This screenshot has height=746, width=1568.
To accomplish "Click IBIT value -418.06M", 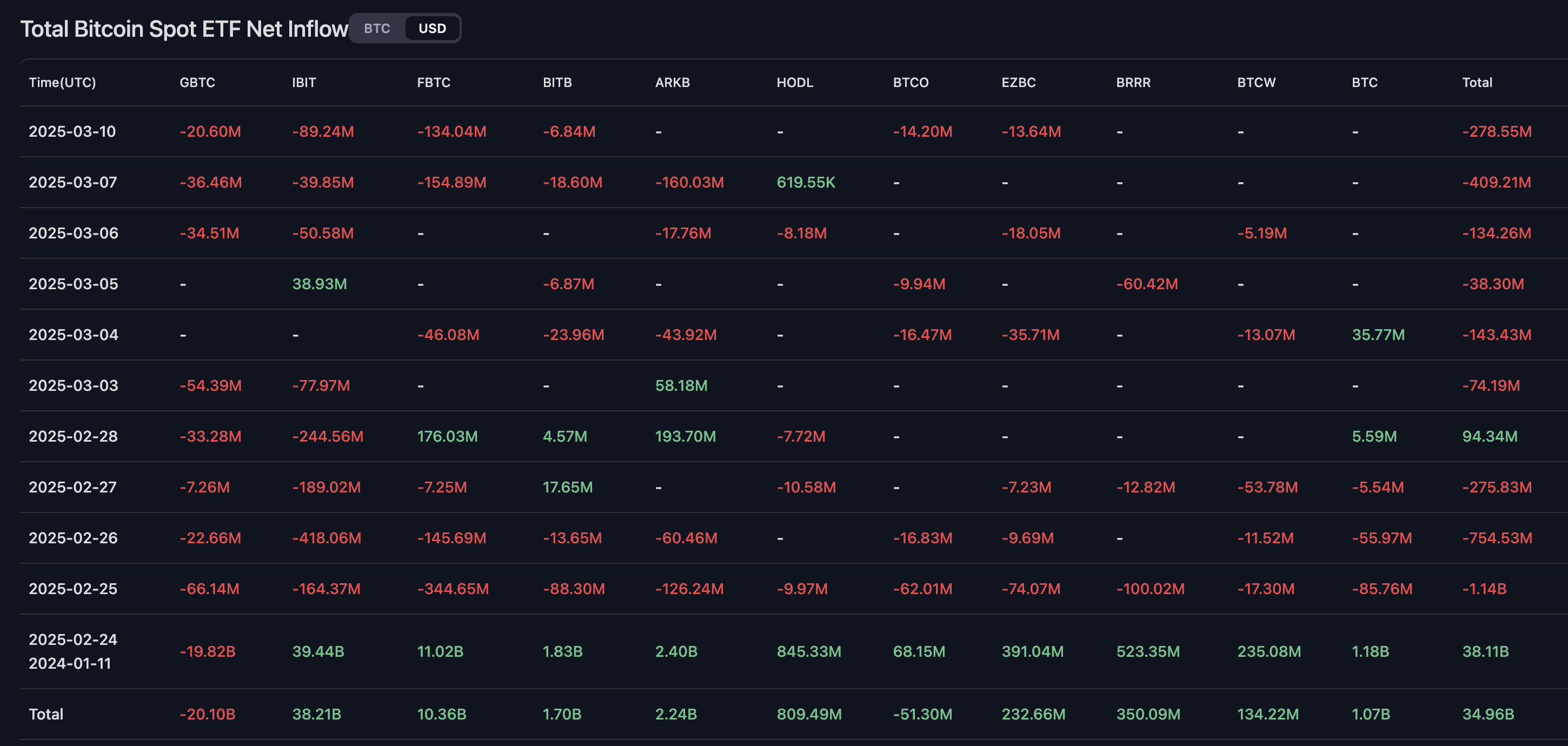I will point(327,538).
